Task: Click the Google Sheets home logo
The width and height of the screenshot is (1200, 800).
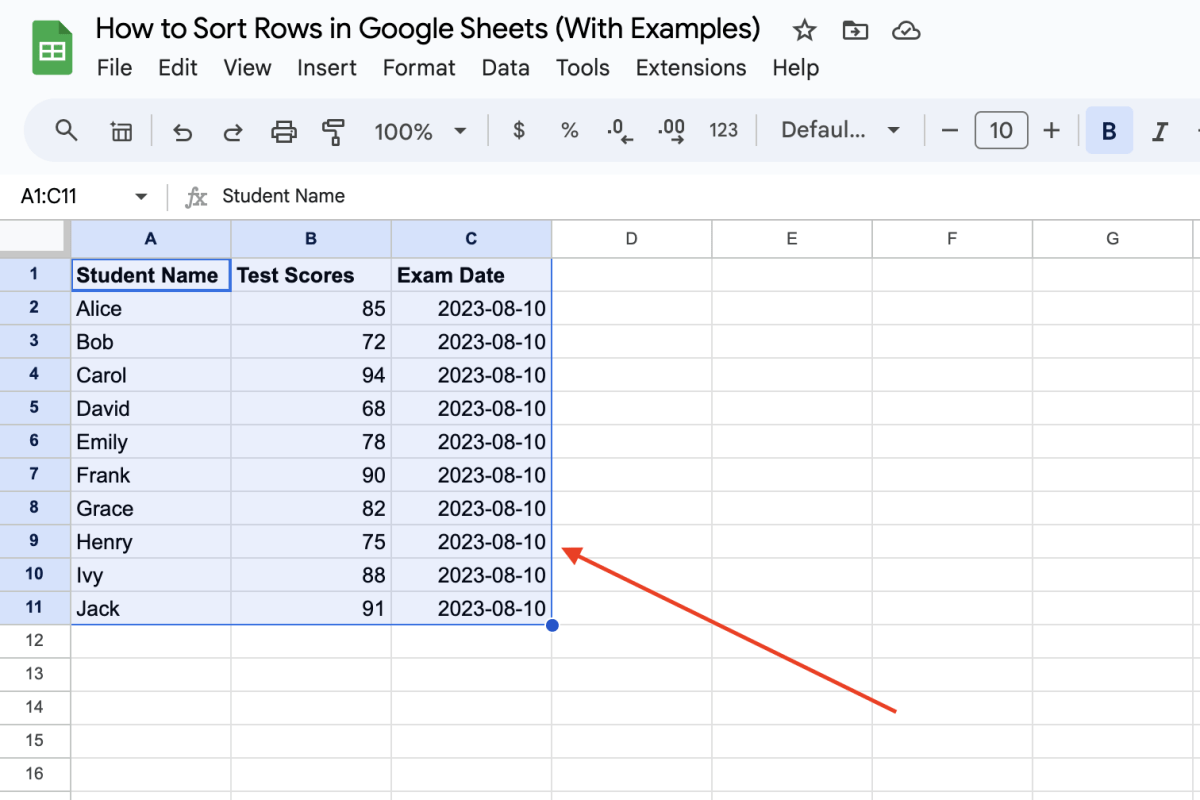Action: (52, 48)
